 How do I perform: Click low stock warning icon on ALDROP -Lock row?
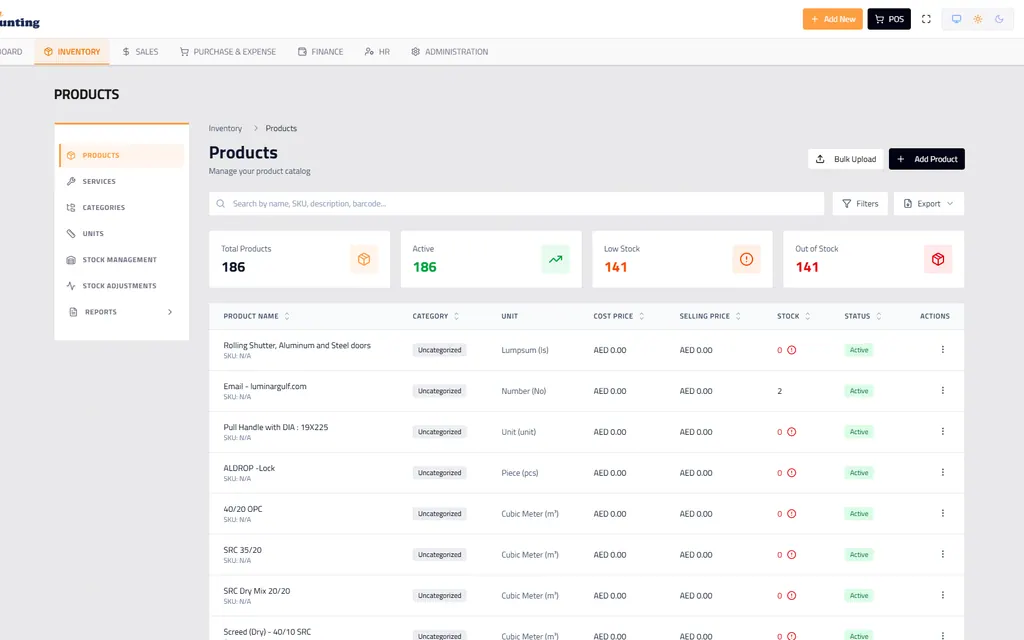point(792,473)
